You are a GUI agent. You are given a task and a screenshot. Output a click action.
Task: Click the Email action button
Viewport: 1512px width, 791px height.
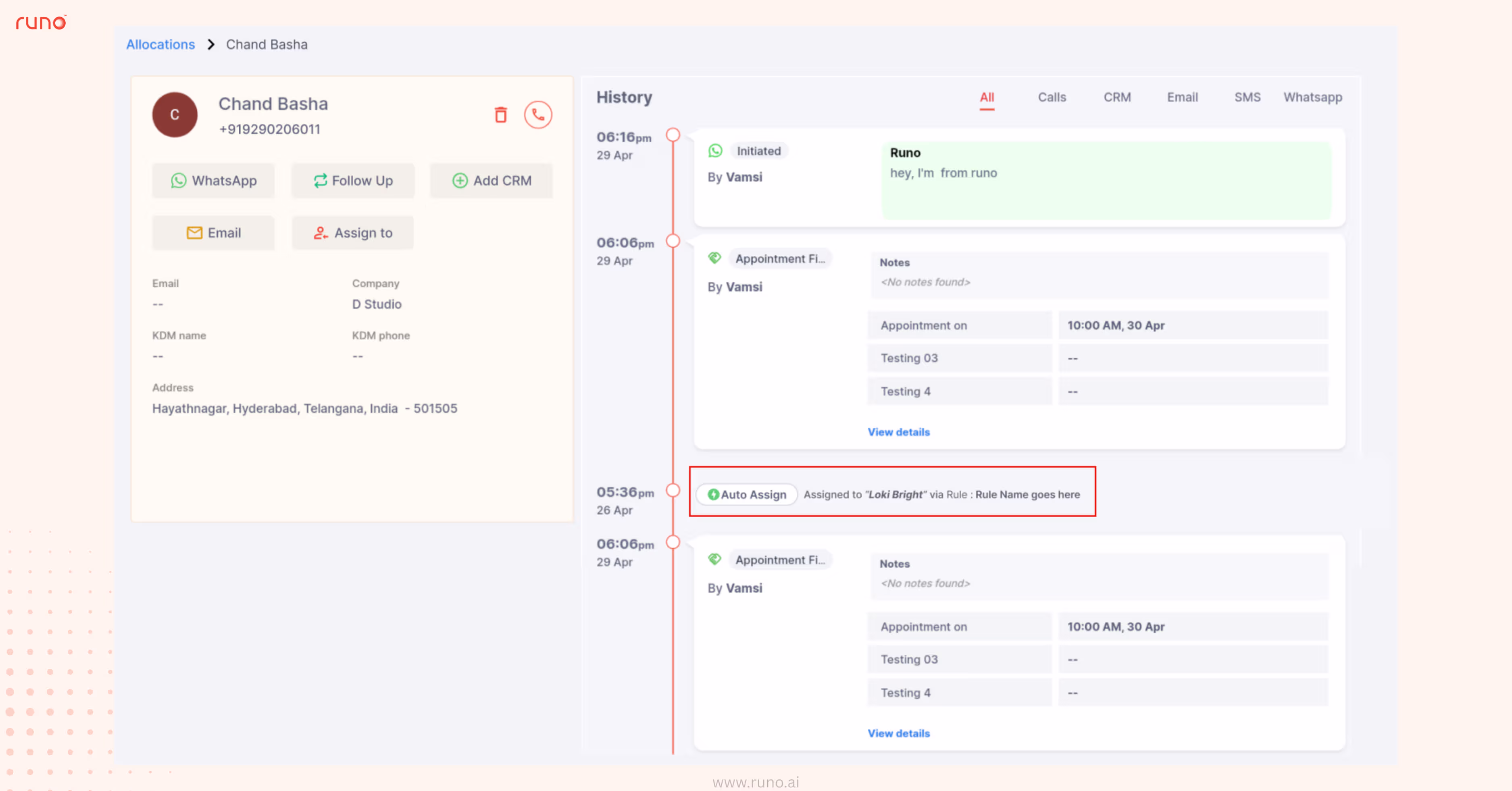pyautogui.click(x=213, y=233)
